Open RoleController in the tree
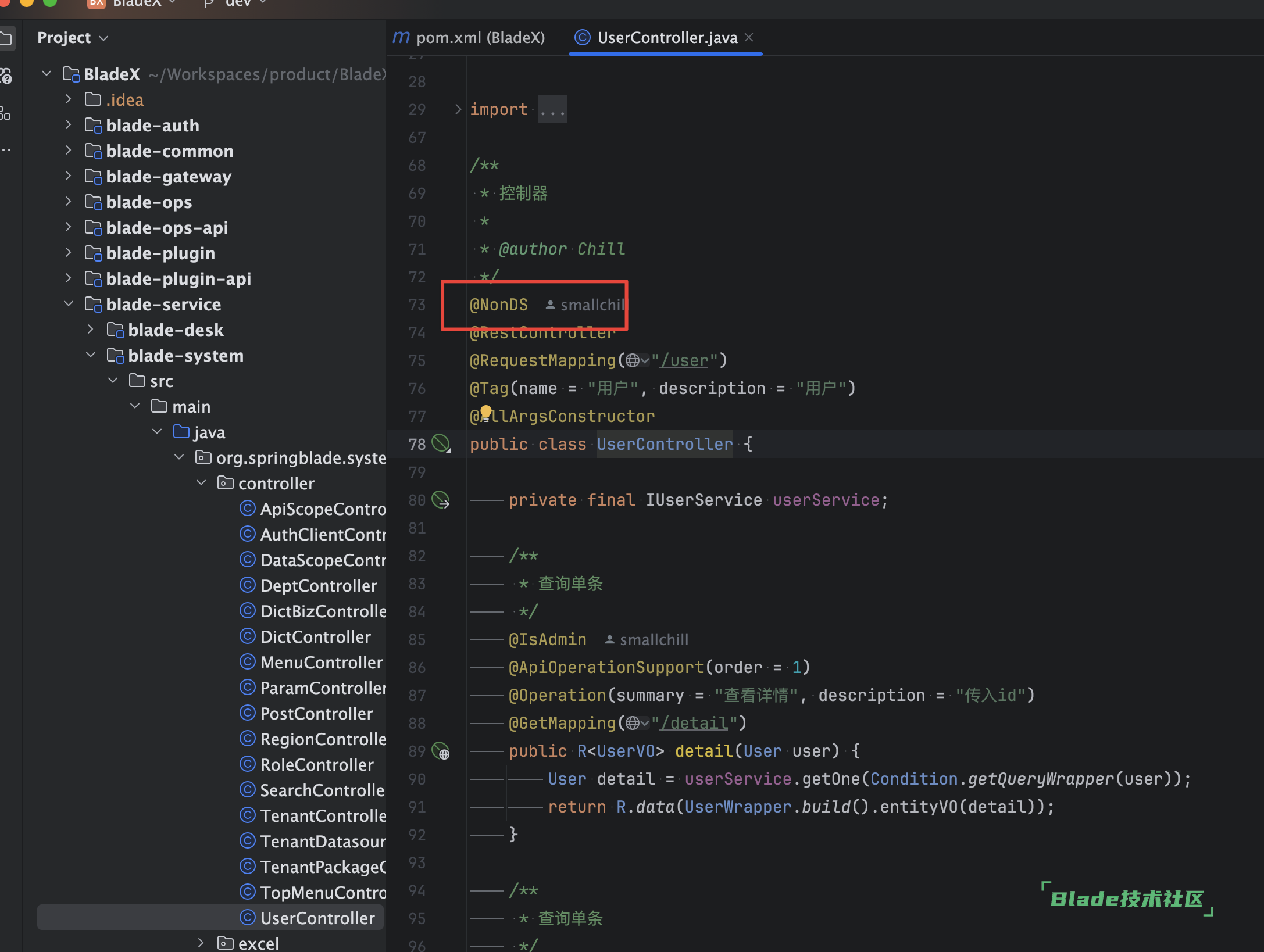This screenshot has width=1264, height=952. (306, 765)
